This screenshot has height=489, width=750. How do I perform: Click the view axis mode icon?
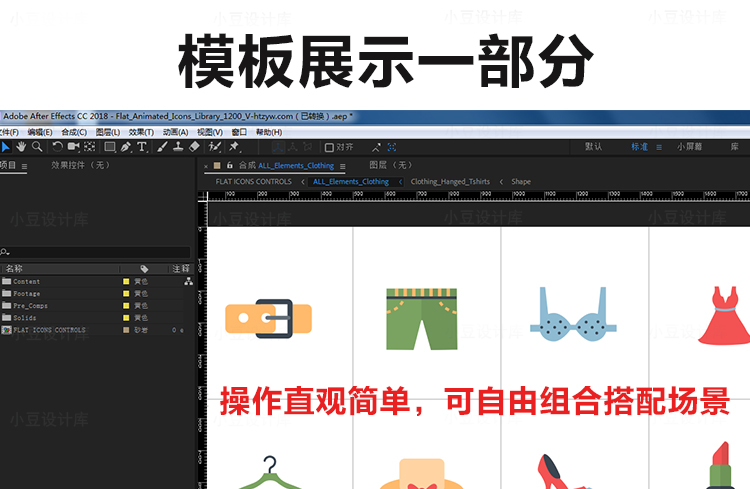[308, 147]
